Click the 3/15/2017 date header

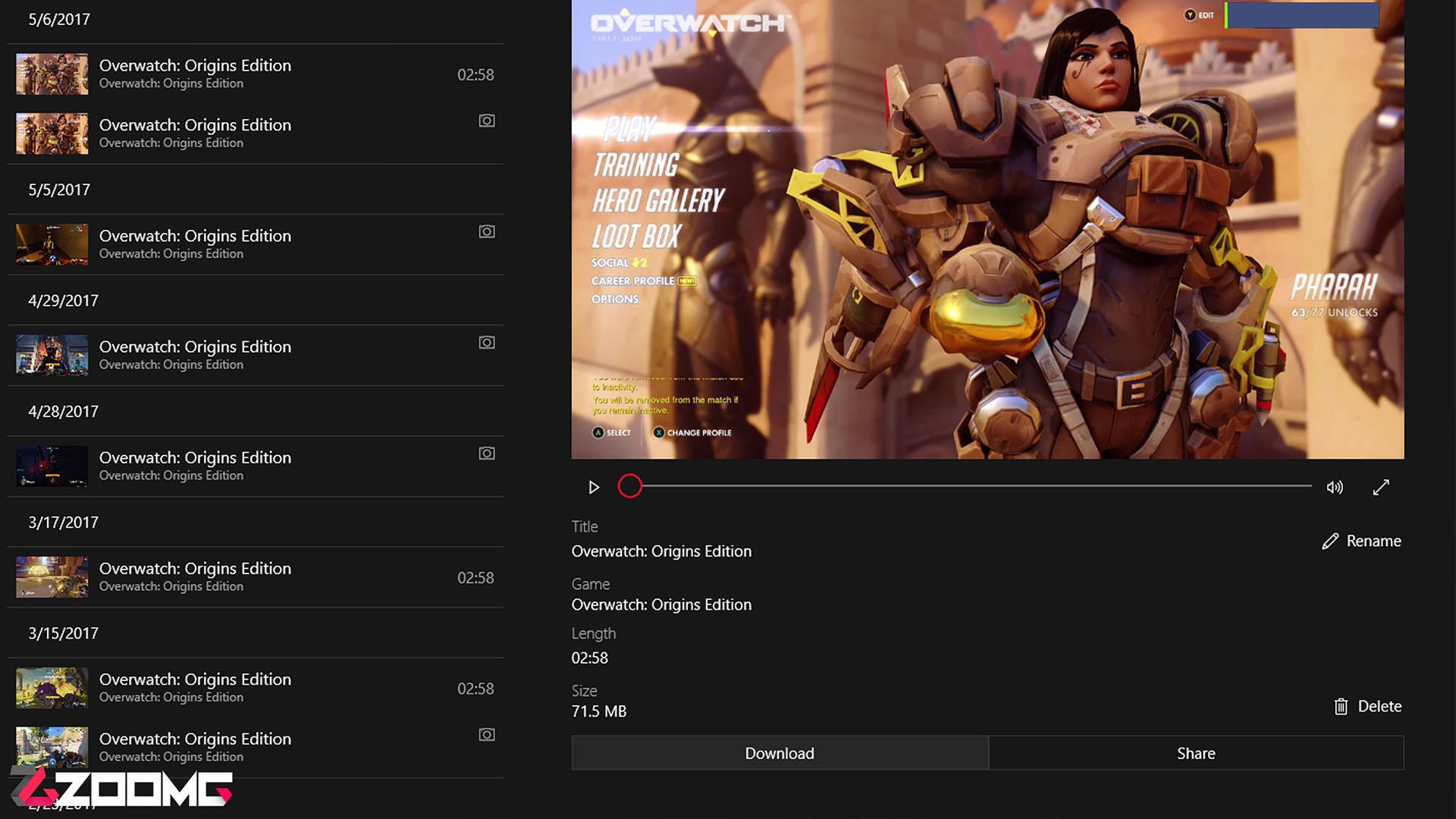(x=64, y=633)
